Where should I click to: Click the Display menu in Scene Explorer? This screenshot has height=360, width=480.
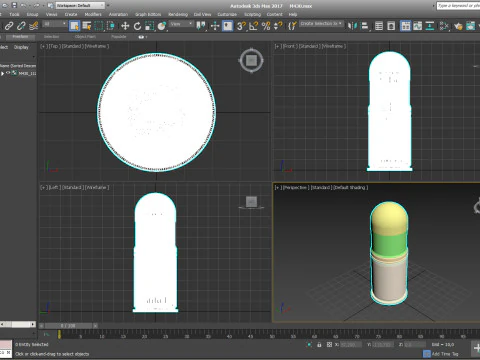(21, 47)
